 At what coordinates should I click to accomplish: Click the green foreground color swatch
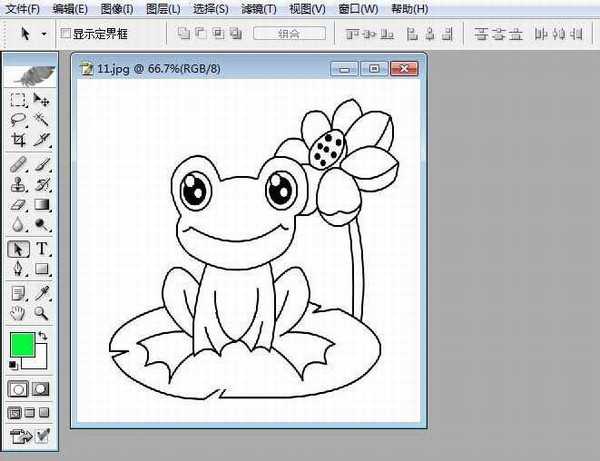[x=21, y=345]
